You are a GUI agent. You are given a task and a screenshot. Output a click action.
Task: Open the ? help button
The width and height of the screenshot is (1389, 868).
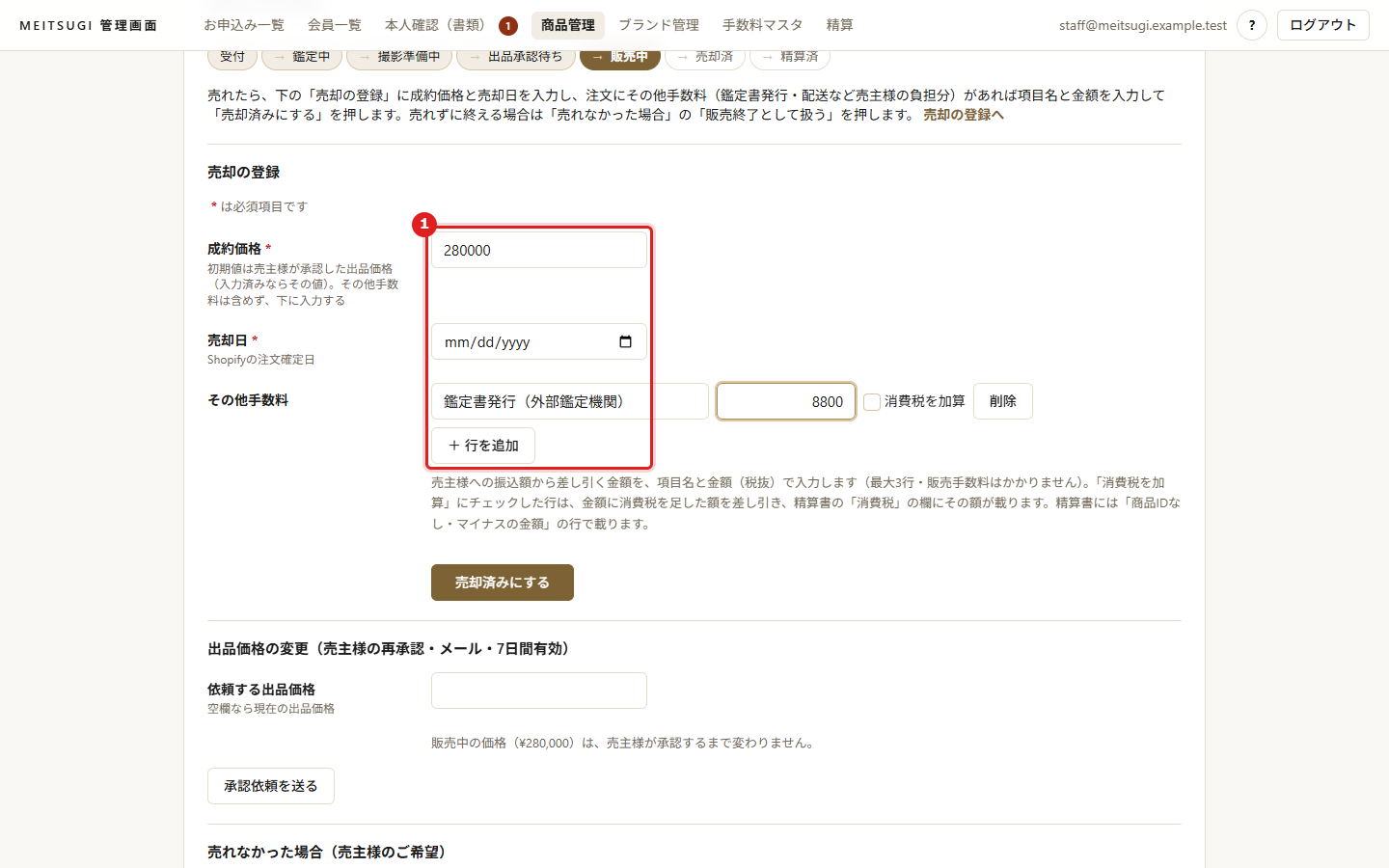pos(1252,25)
